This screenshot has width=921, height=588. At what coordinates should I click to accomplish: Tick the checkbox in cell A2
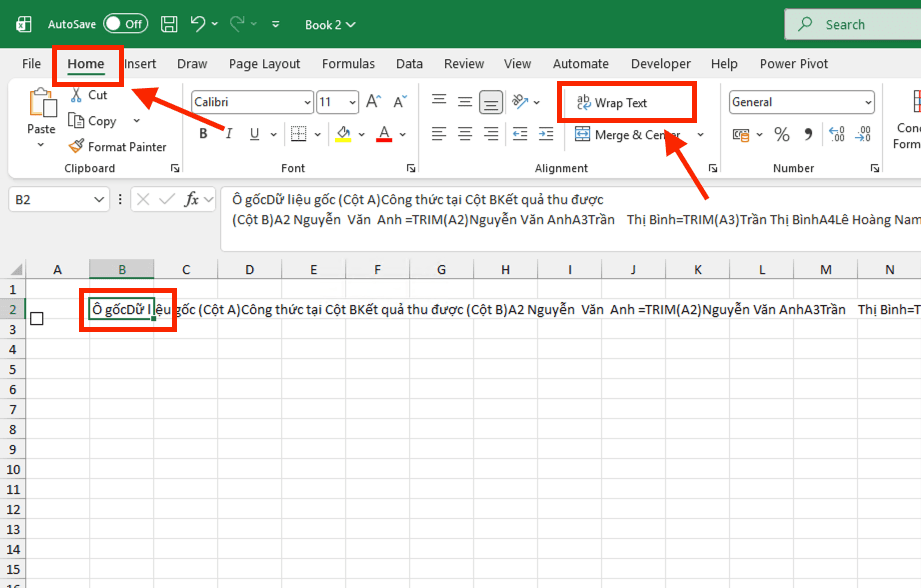coord(36,318)
